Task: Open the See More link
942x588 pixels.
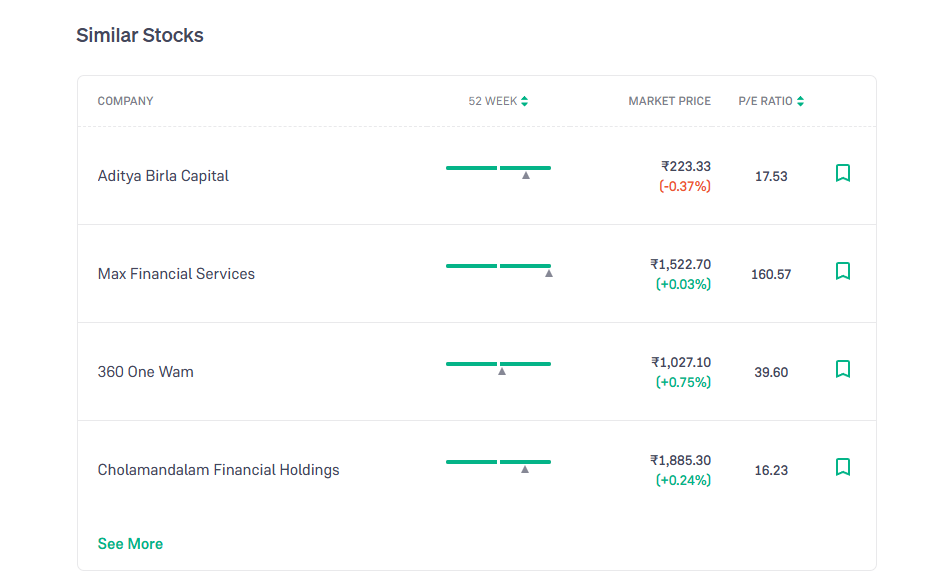Action: coord(130,544)
